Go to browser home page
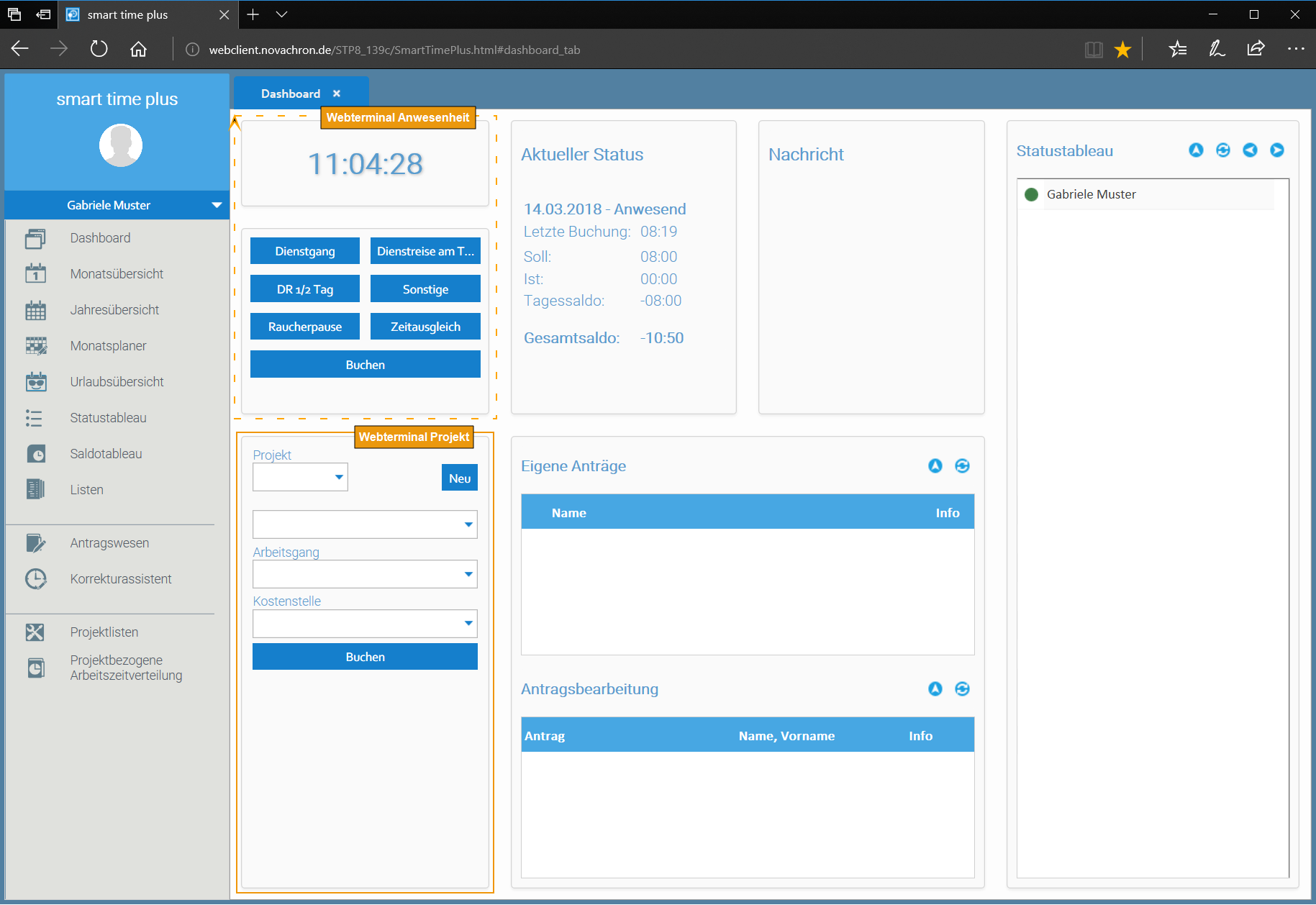The height and width of the screenshot is (905, 1316). [x=138, y=49]
